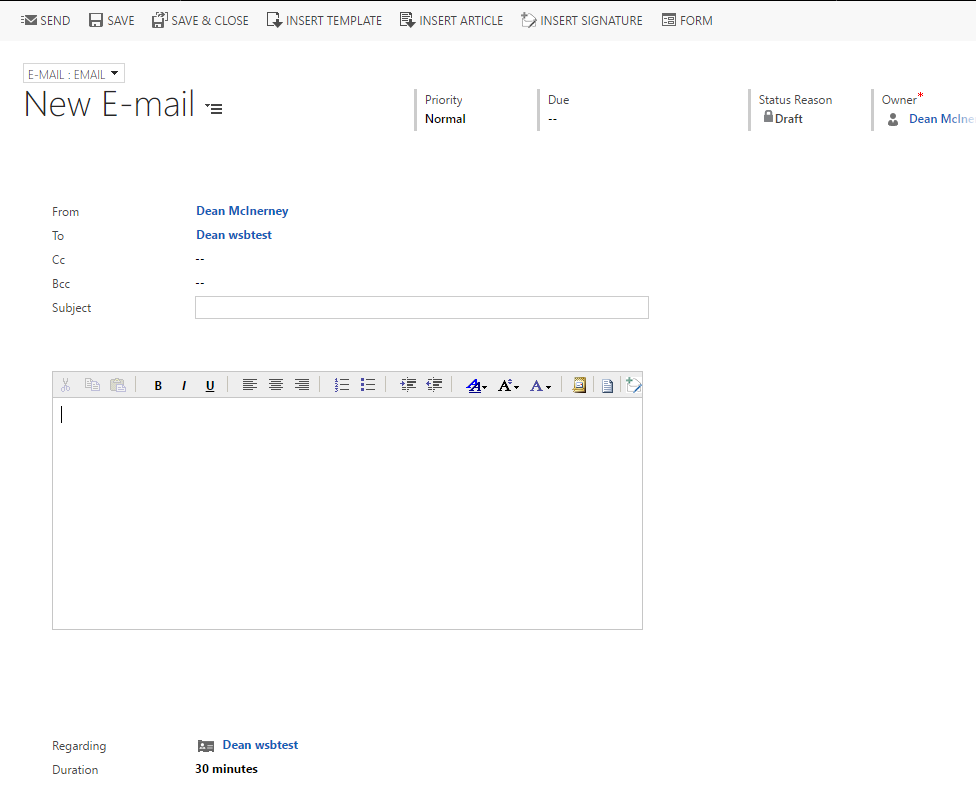
Task: Toggle bold formatting in editor toolbar
Action: point(158,386)
